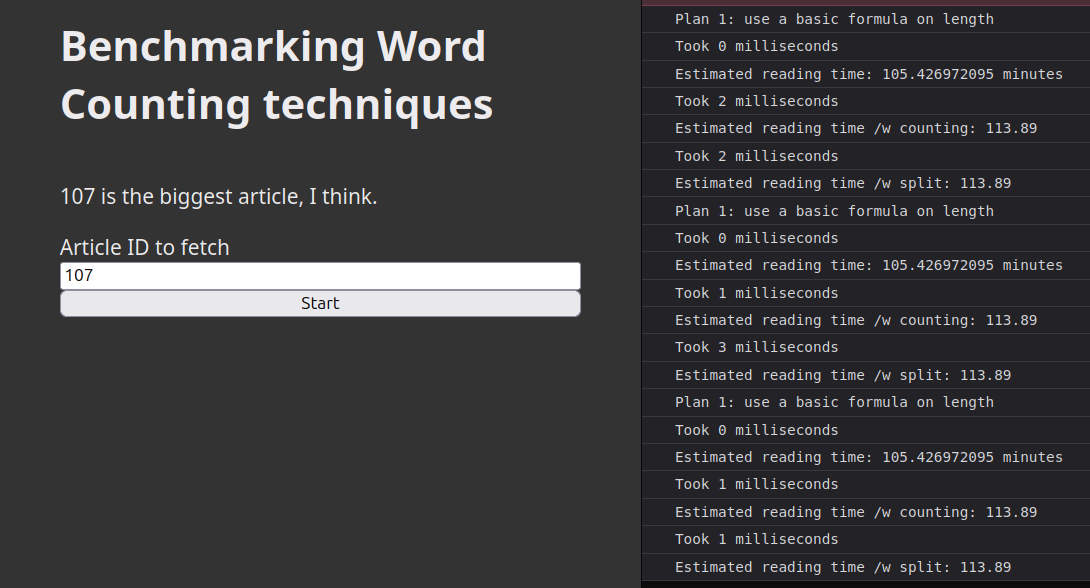Select the middle 'Plan 1' console log entry

point(834,211)
